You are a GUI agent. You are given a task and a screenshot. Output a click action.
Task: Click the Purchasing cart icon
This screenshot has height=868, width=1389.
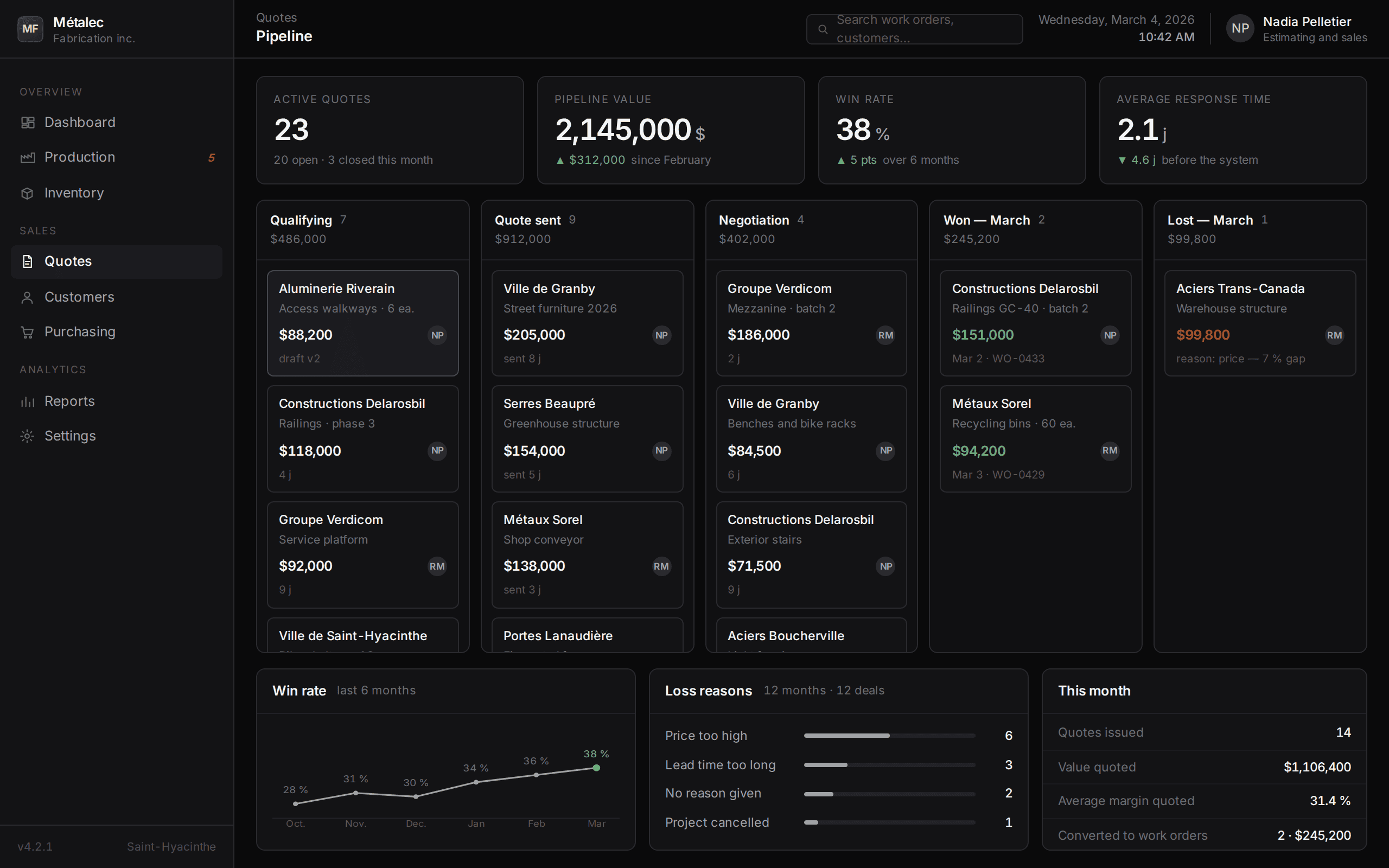[28, 332]
